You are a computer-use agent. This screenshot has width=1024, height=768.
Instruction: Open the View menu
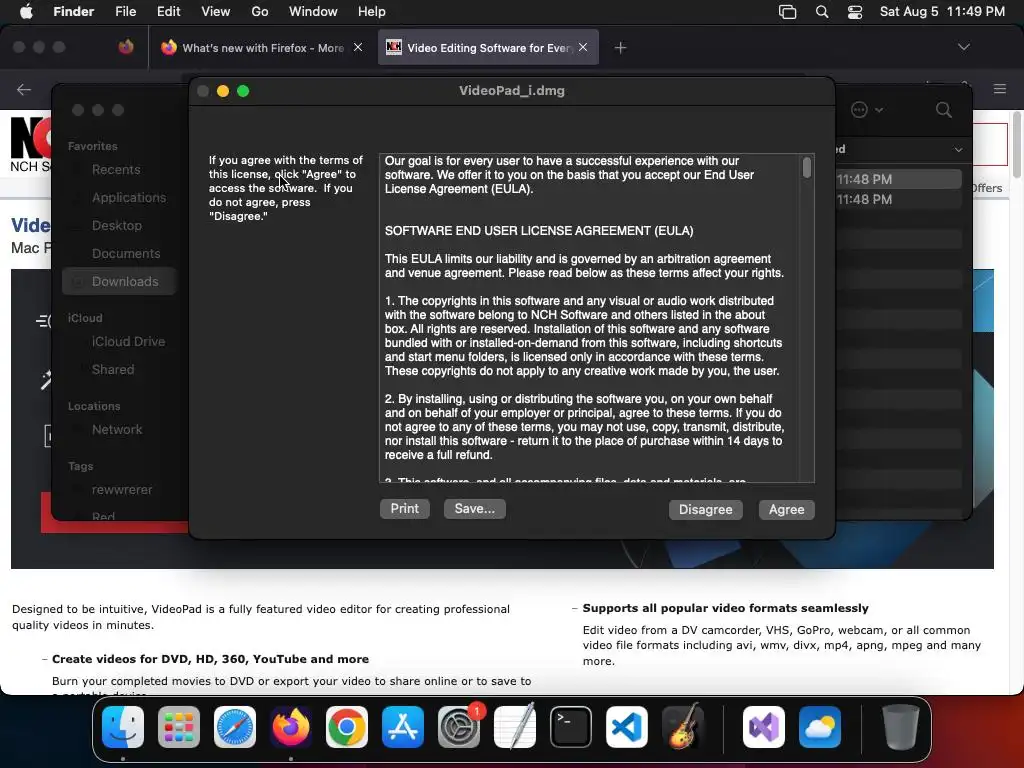[x=216, y=11]
